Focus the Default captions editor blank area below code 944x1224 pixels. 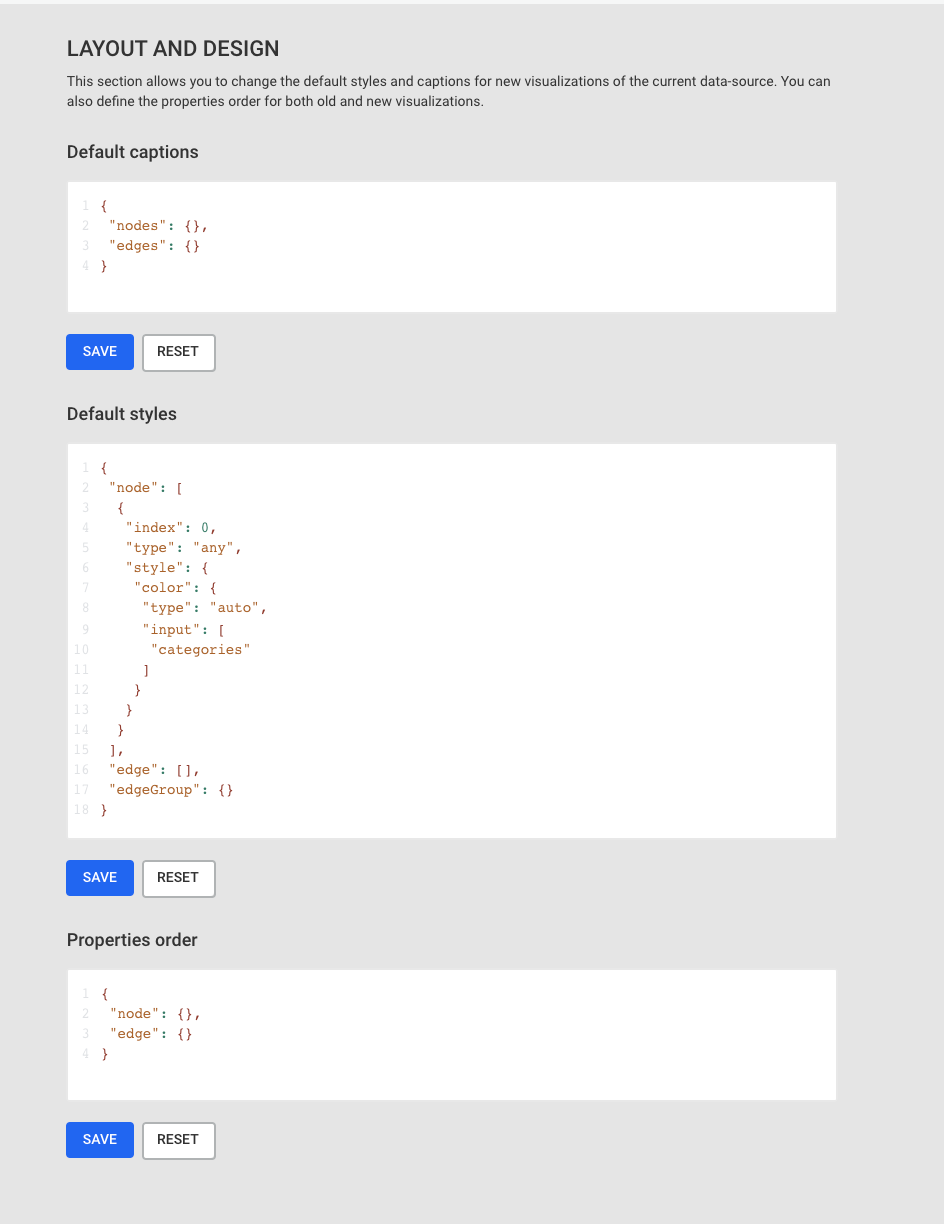[452, 292]
